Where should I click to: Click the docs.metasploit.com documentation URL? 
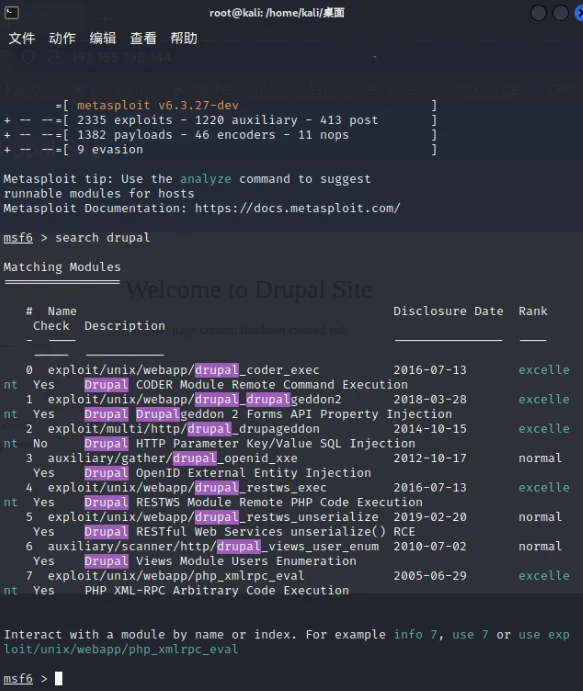pyautogui.click(x=297, y=208)
